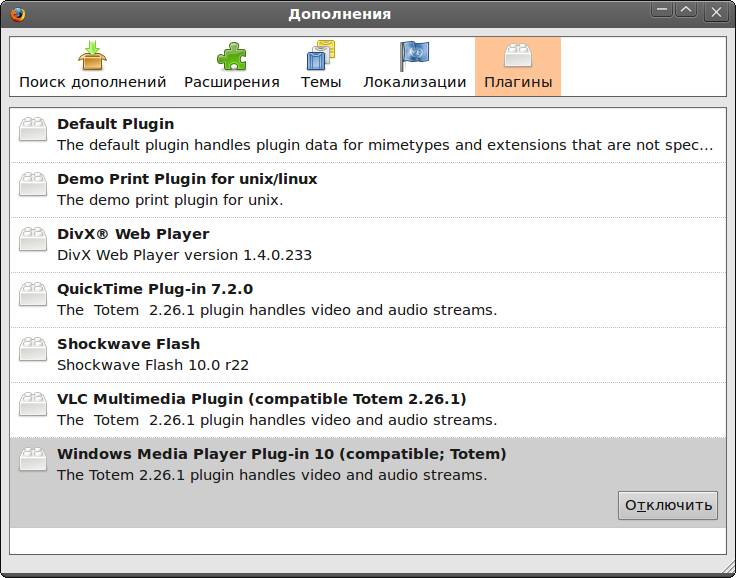Minimize the Дополнения window
This screenshot has height=578, width=736.
point(662,10)
